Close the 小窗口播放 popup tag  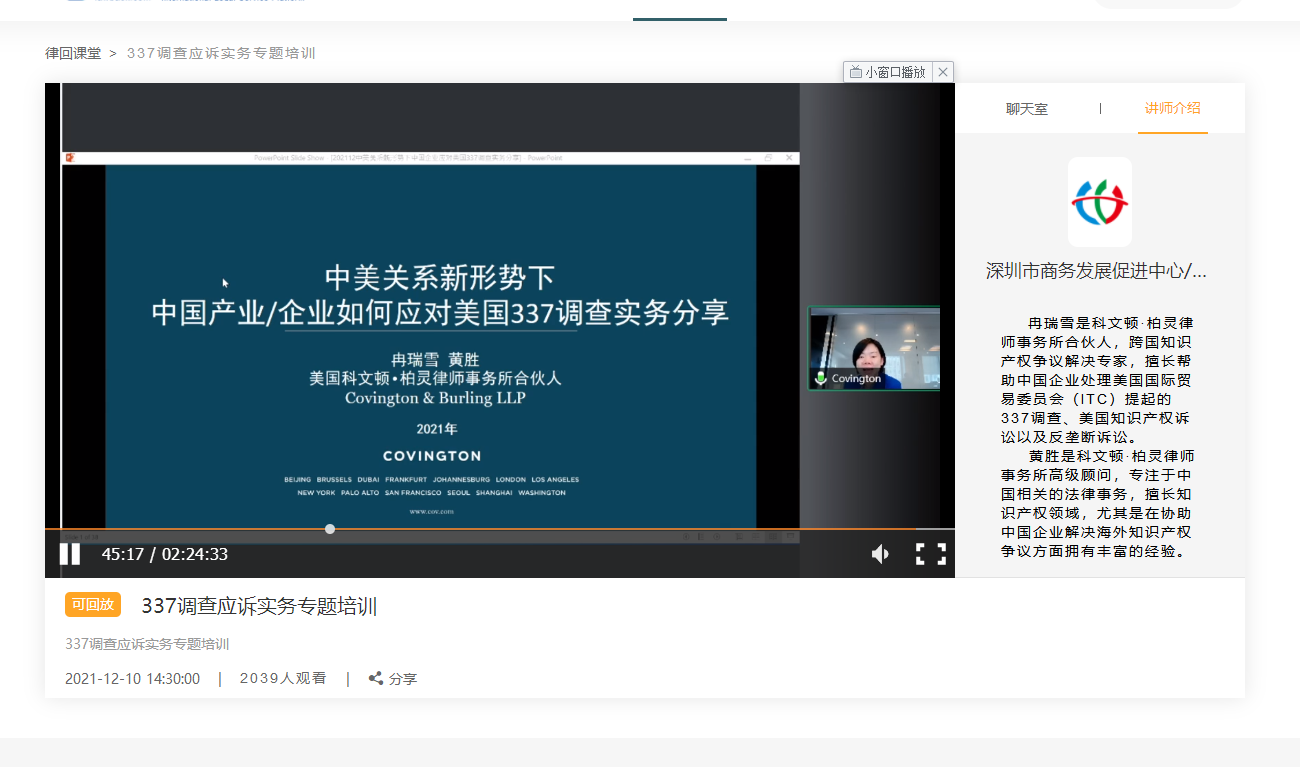tap(943, 72)
